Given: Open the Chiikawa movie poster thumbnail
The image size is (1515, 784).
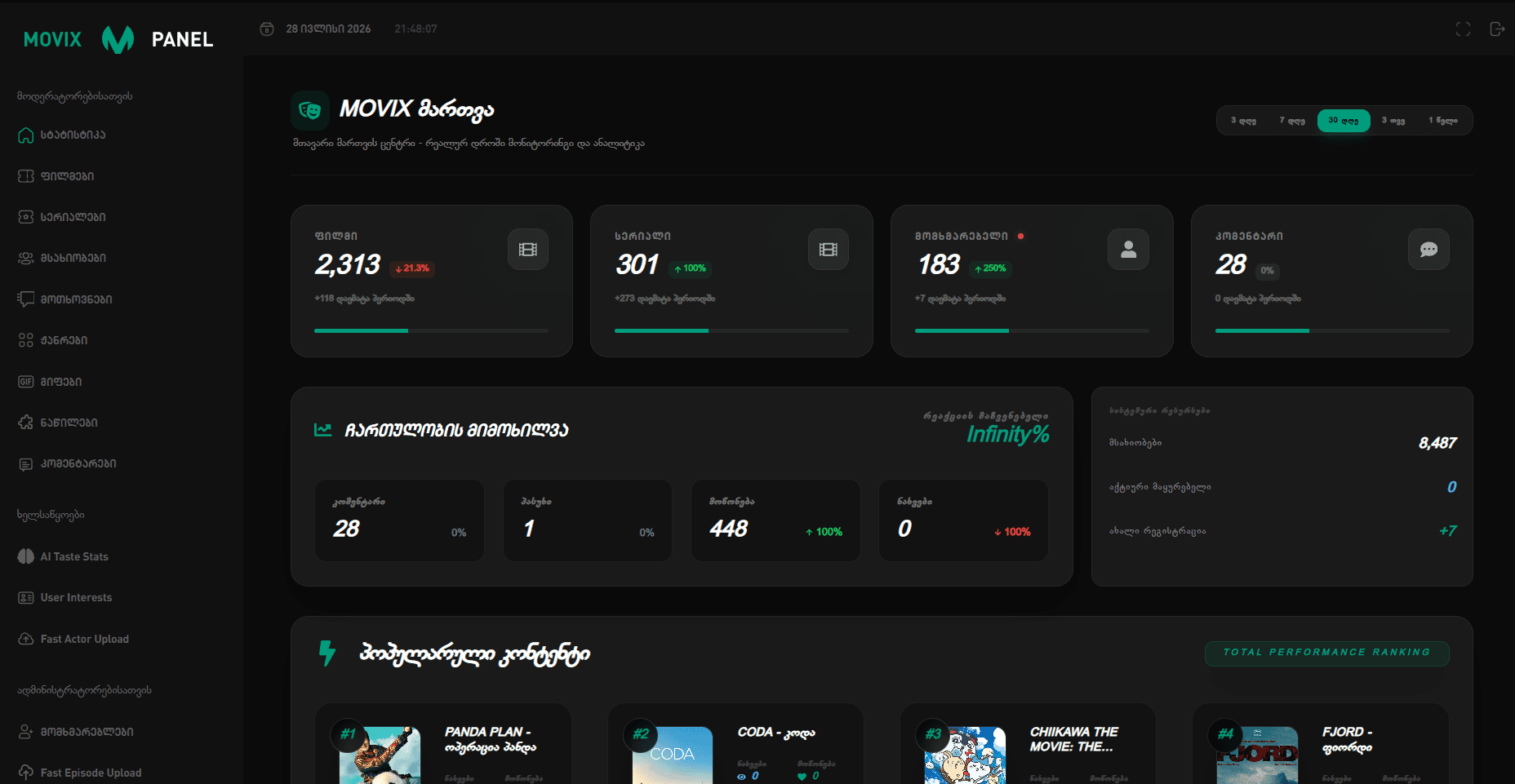Looking at the screenshot, I should [x=965, y=755].
